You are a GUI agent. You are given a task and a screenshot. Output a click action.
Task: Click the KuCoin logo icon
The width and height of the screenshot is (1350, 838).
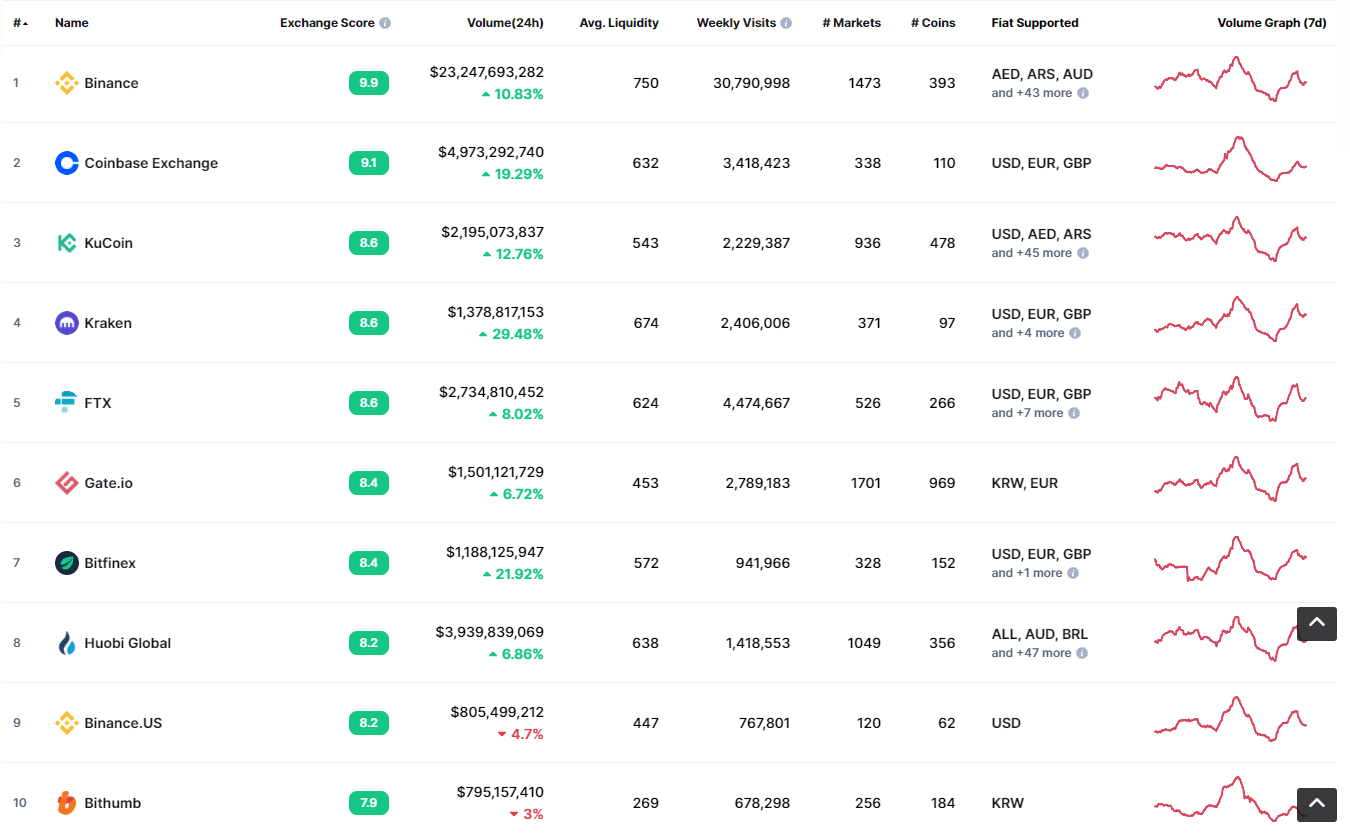[x=67, y=243]
